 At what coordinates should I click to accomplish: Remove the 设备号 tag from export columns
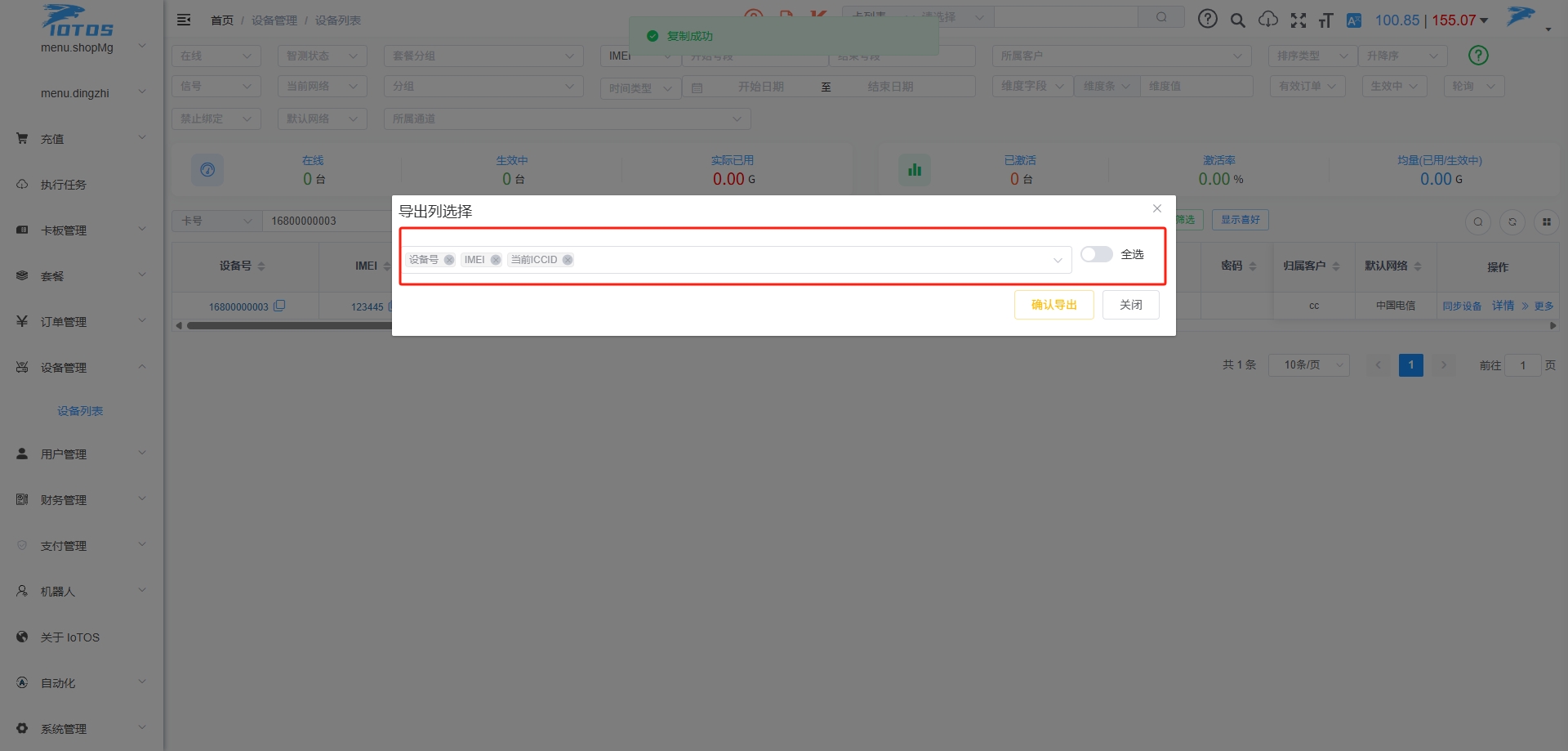point(449,260)
